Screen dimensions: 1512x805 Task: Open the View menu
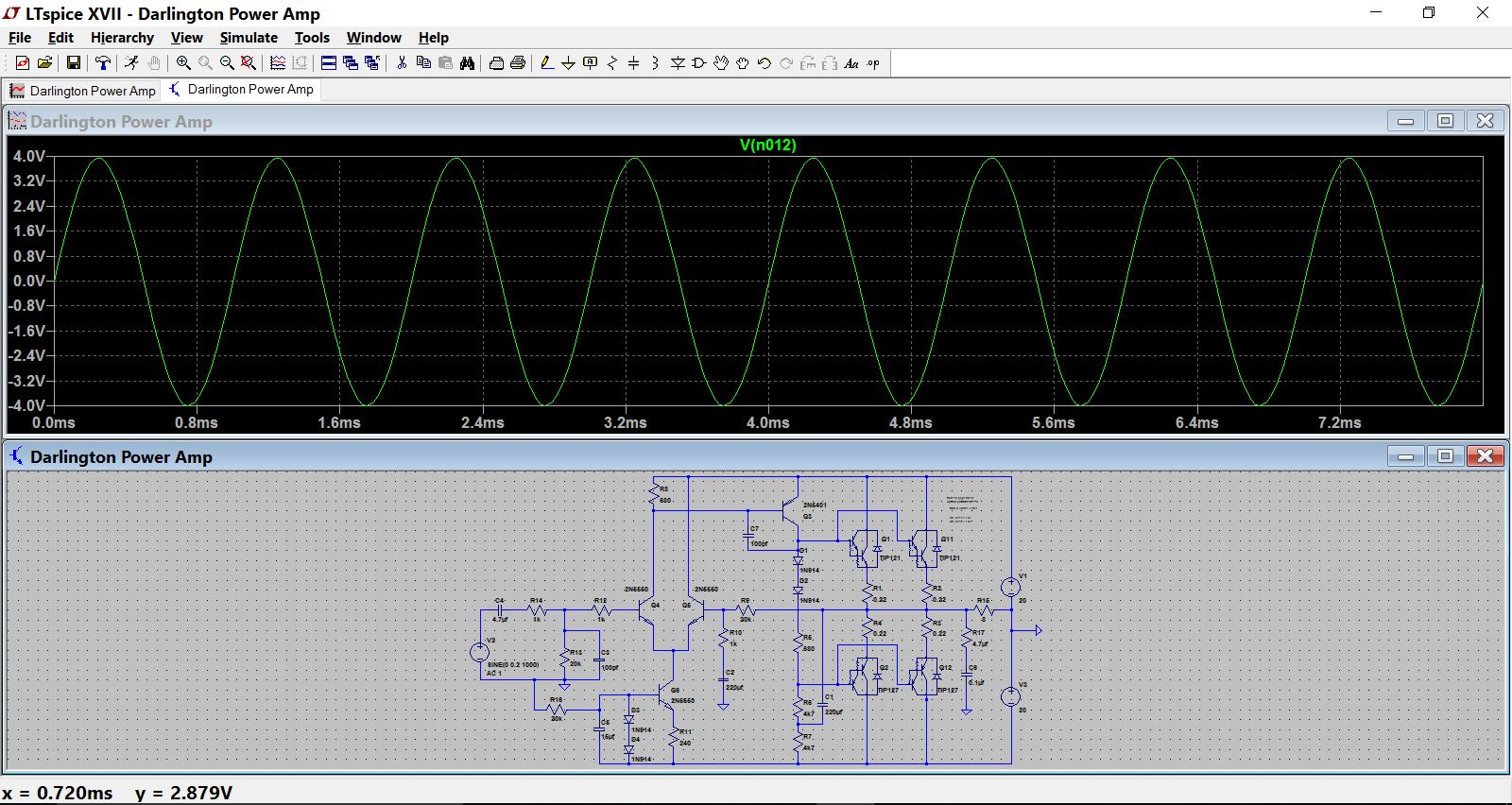coord(186,38)
